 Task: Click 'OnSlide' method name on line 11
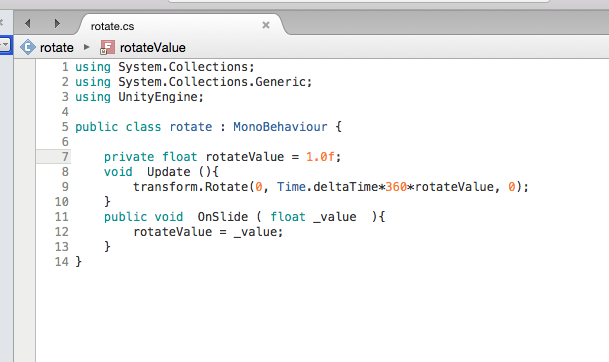coord(223,217)
